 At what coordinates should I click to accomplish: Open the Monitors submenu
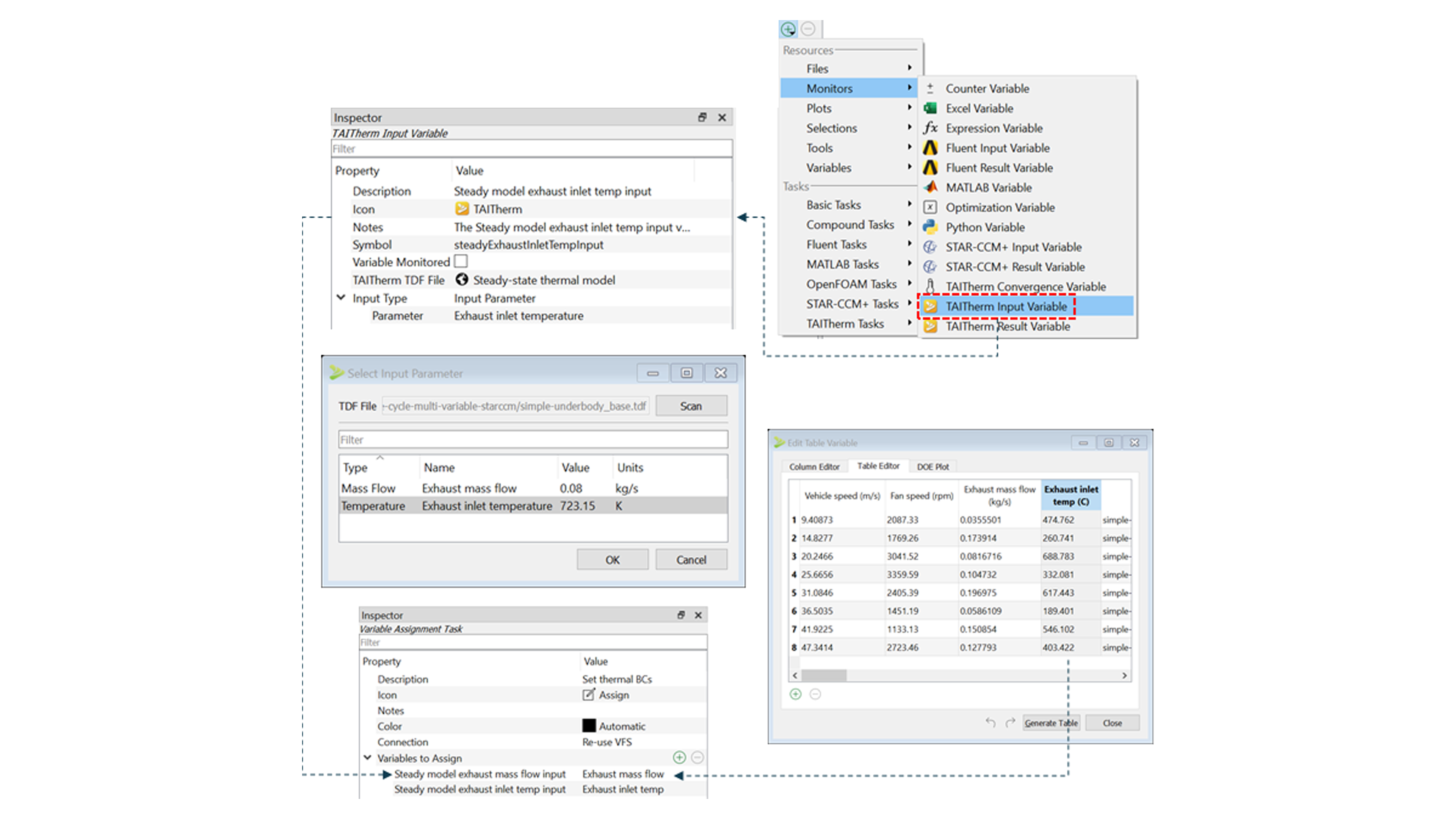click(849, 88)
